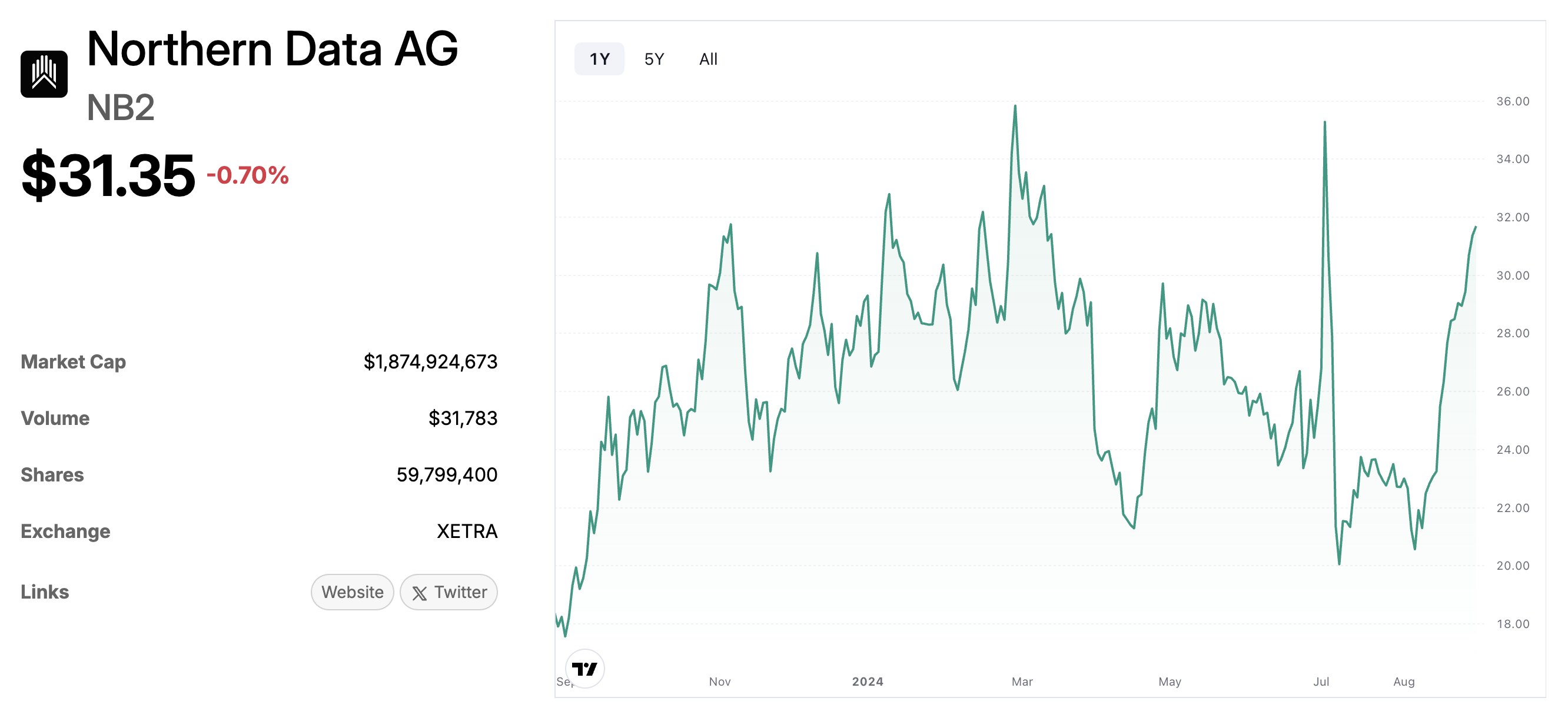The width and height of the screenshot is (1568, 711).
Task: Click the Market Cap value $1,874,924,673
Action: point(430,361)
